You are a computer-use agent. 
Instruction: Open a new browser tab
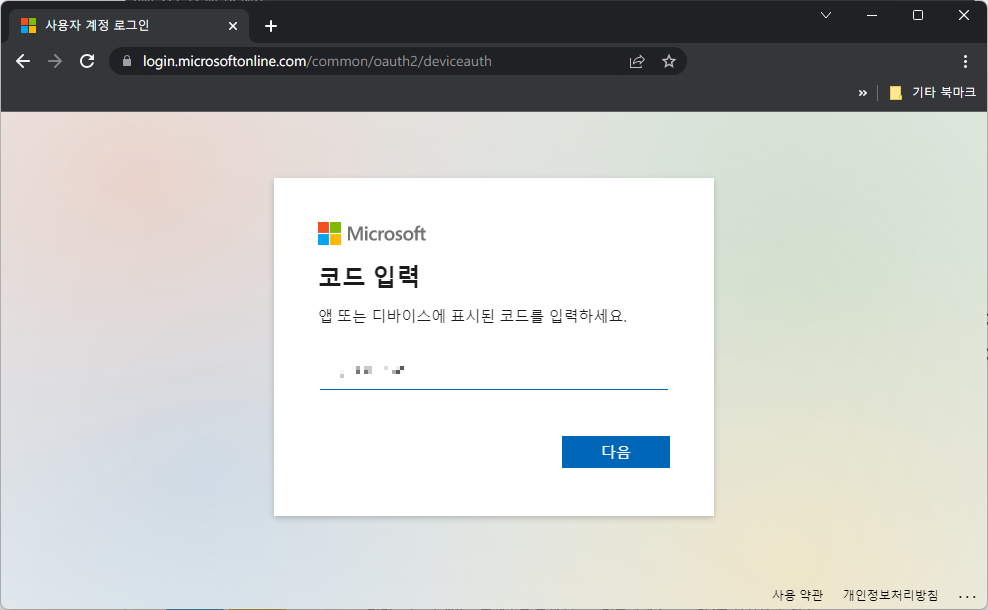[271, 26]
